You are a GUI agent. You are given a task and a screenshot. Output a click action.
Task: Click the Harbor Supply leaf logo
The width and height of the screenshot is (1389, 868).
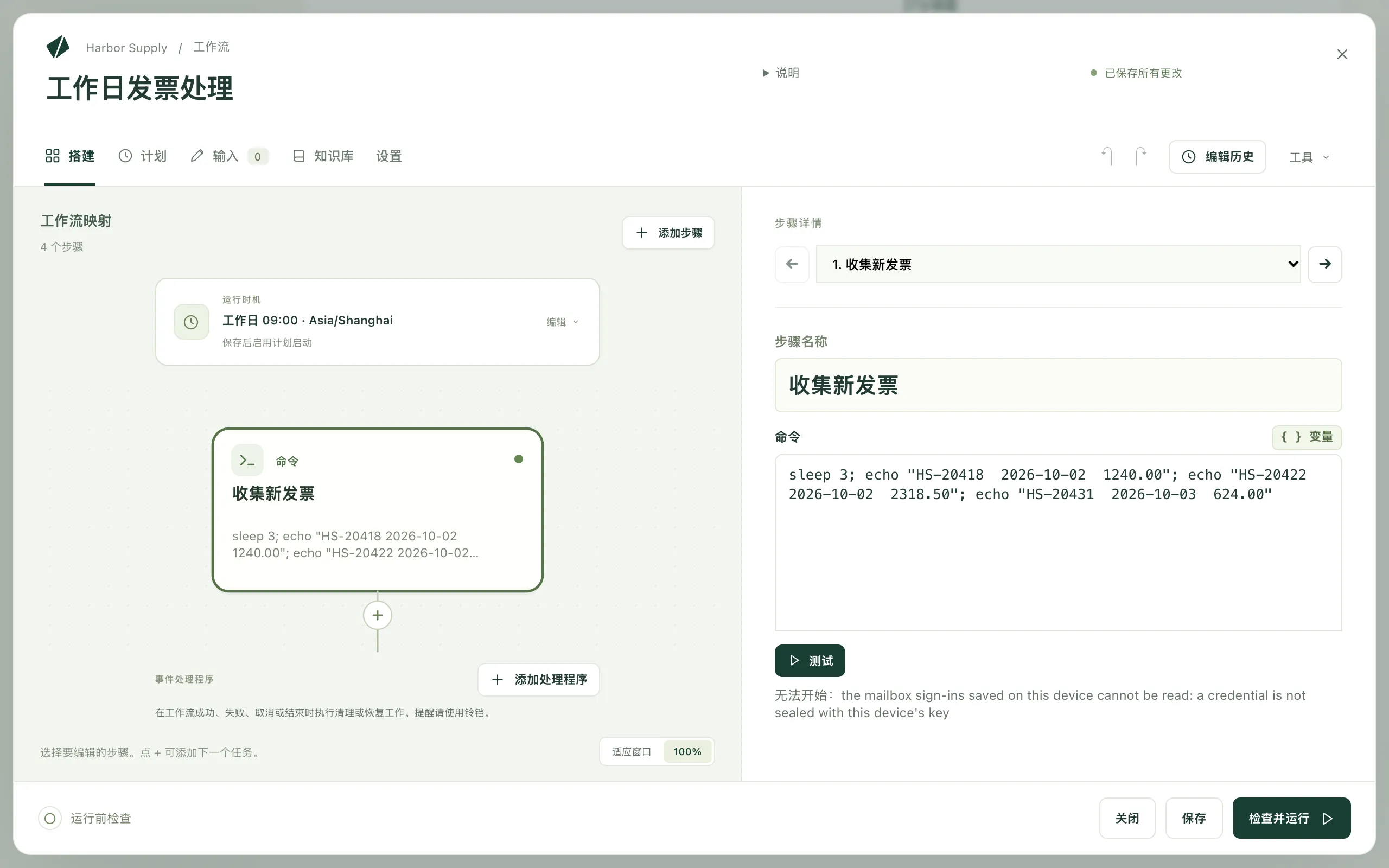tap(58, 47)
